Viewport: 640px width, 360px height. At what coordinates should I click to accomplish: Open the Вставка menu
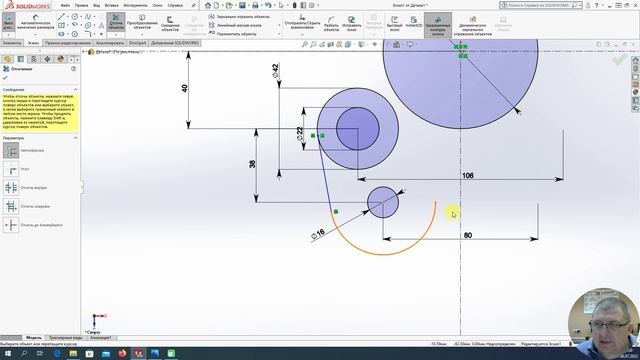click(111, 6)
